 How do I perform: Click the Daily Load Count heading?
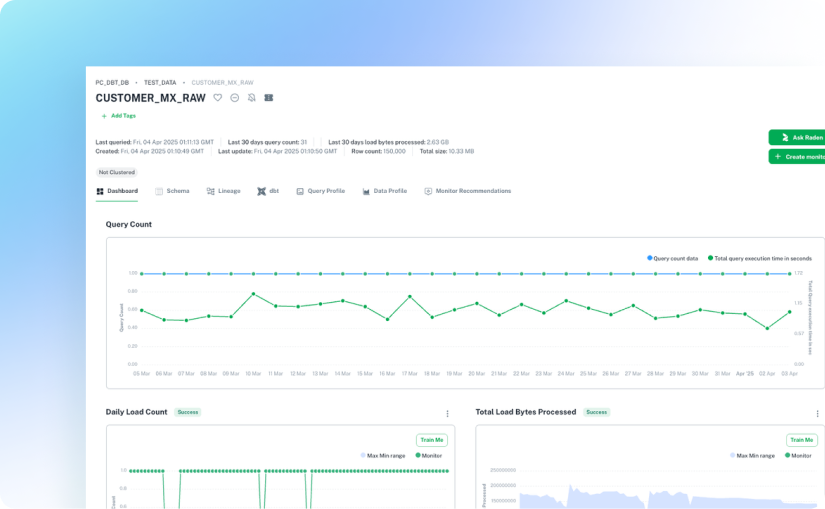tap(136, 412)
